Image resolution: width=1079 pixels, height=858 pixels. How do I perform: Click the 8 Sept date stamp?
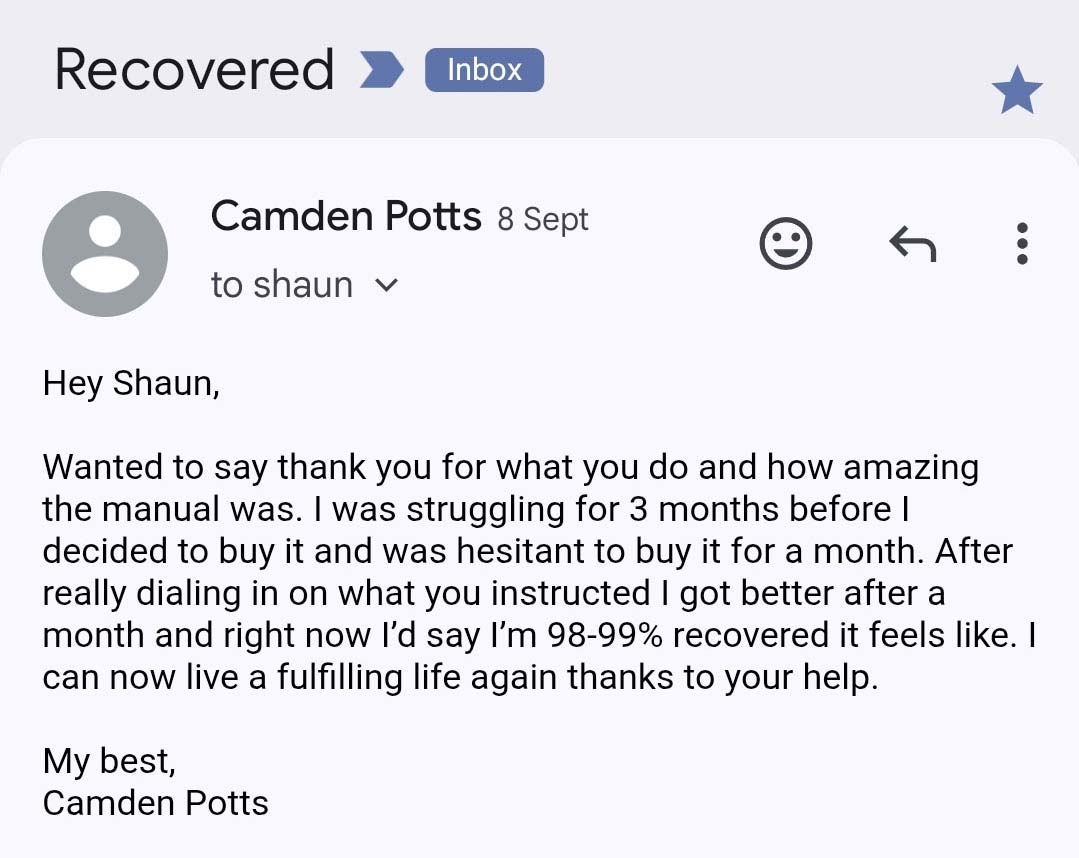543,219
